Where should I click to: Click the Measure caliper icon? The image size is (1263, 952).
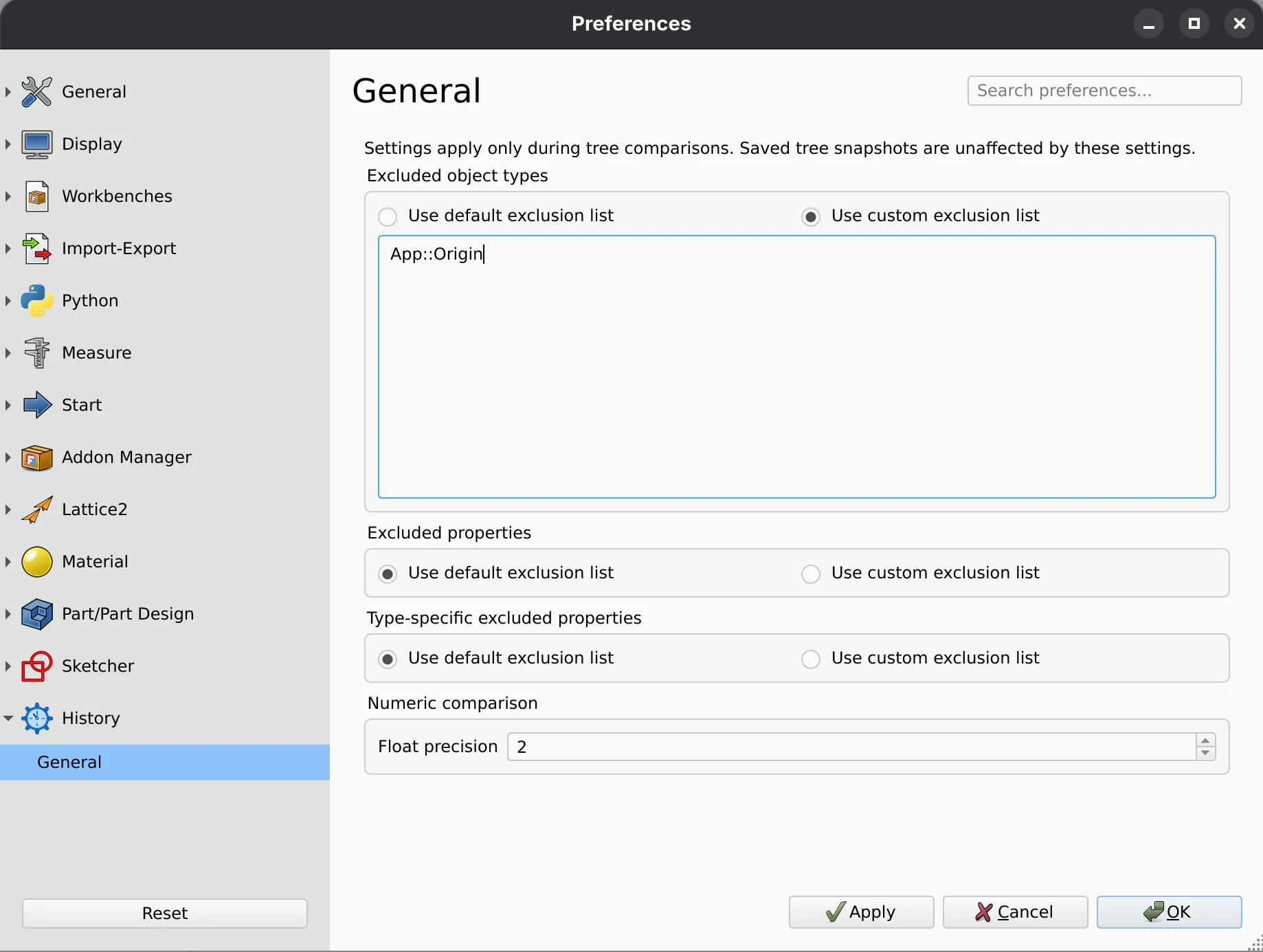pyautogui.click(x=37, y=353)
